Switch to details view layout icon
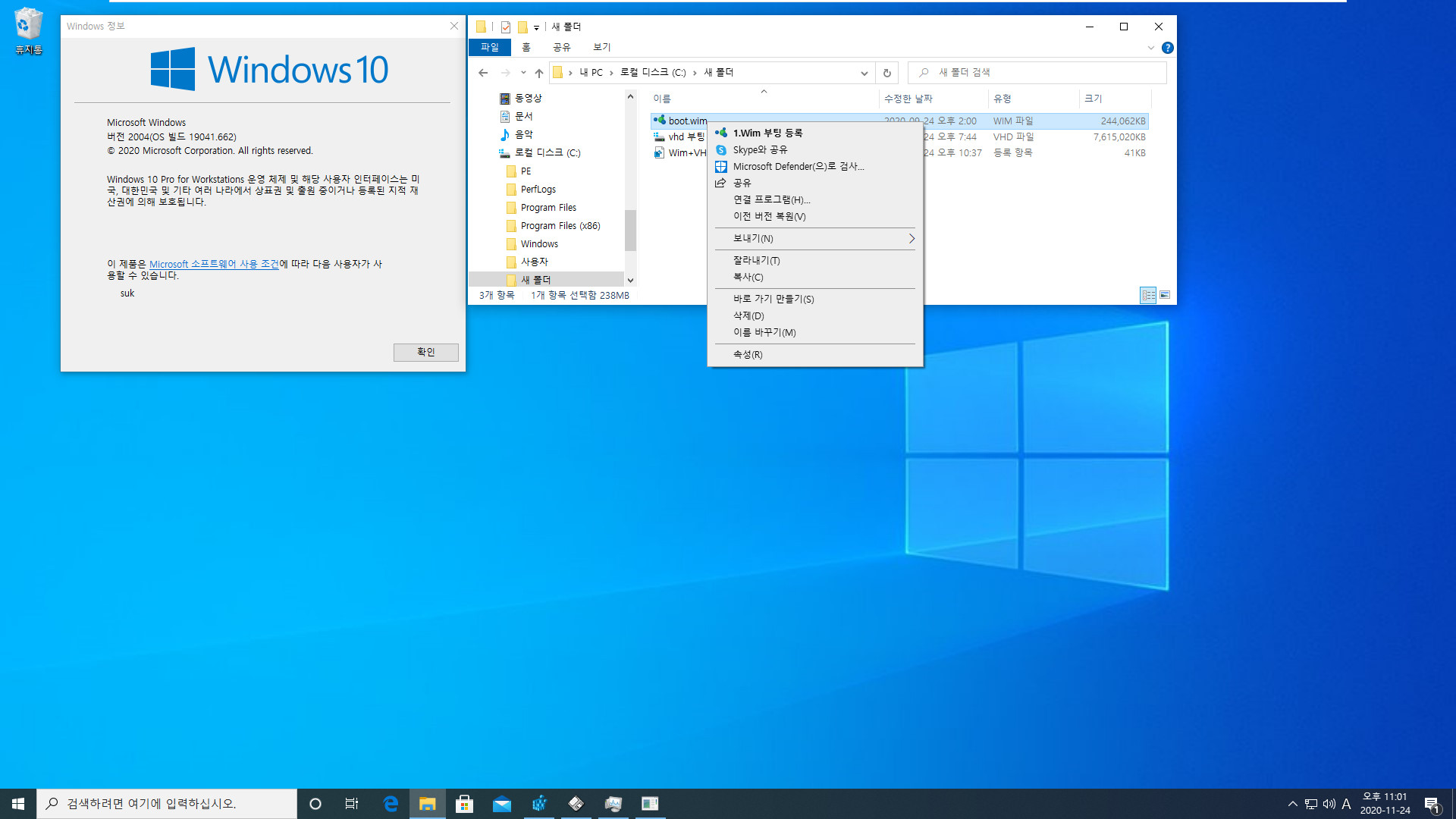 1148,295
